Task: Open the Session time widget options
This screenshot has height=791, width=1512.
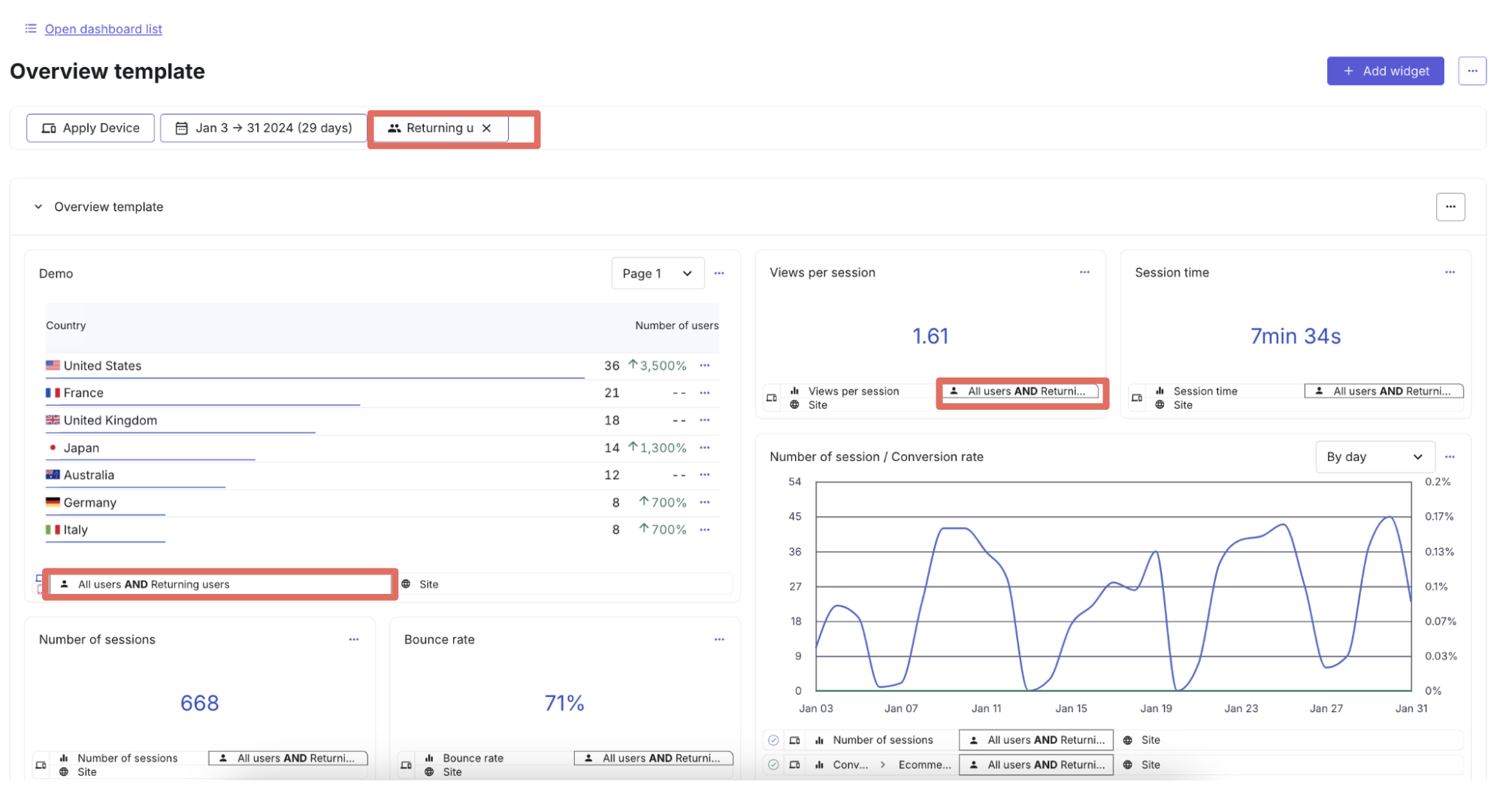Action: 1450,272
